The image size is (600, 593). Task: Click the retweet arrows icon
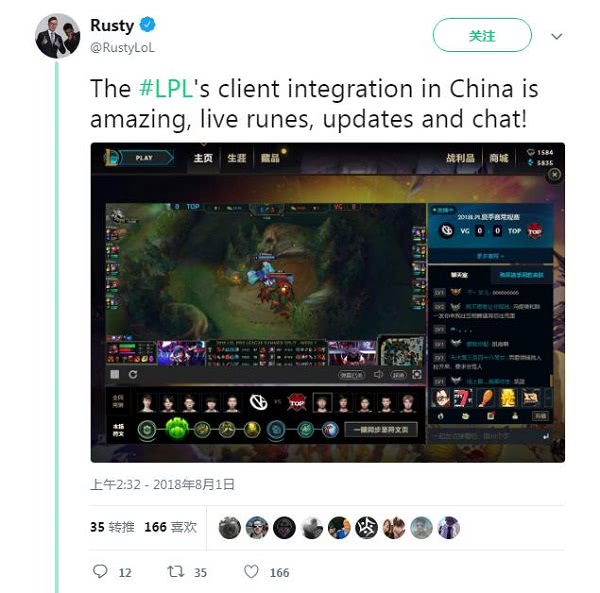[176, 571]
